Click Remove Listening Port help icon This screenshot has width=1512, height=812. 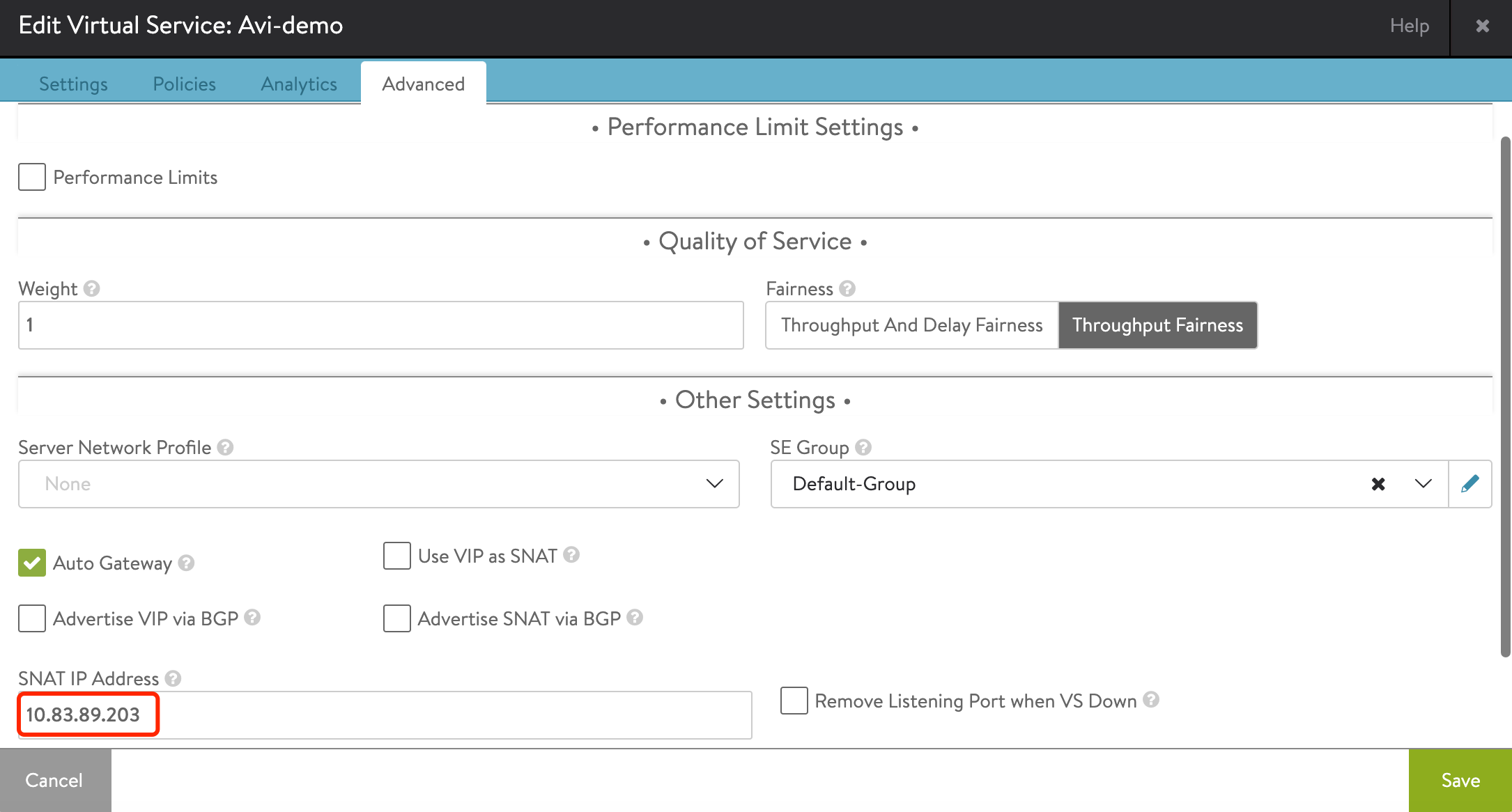1151,699
